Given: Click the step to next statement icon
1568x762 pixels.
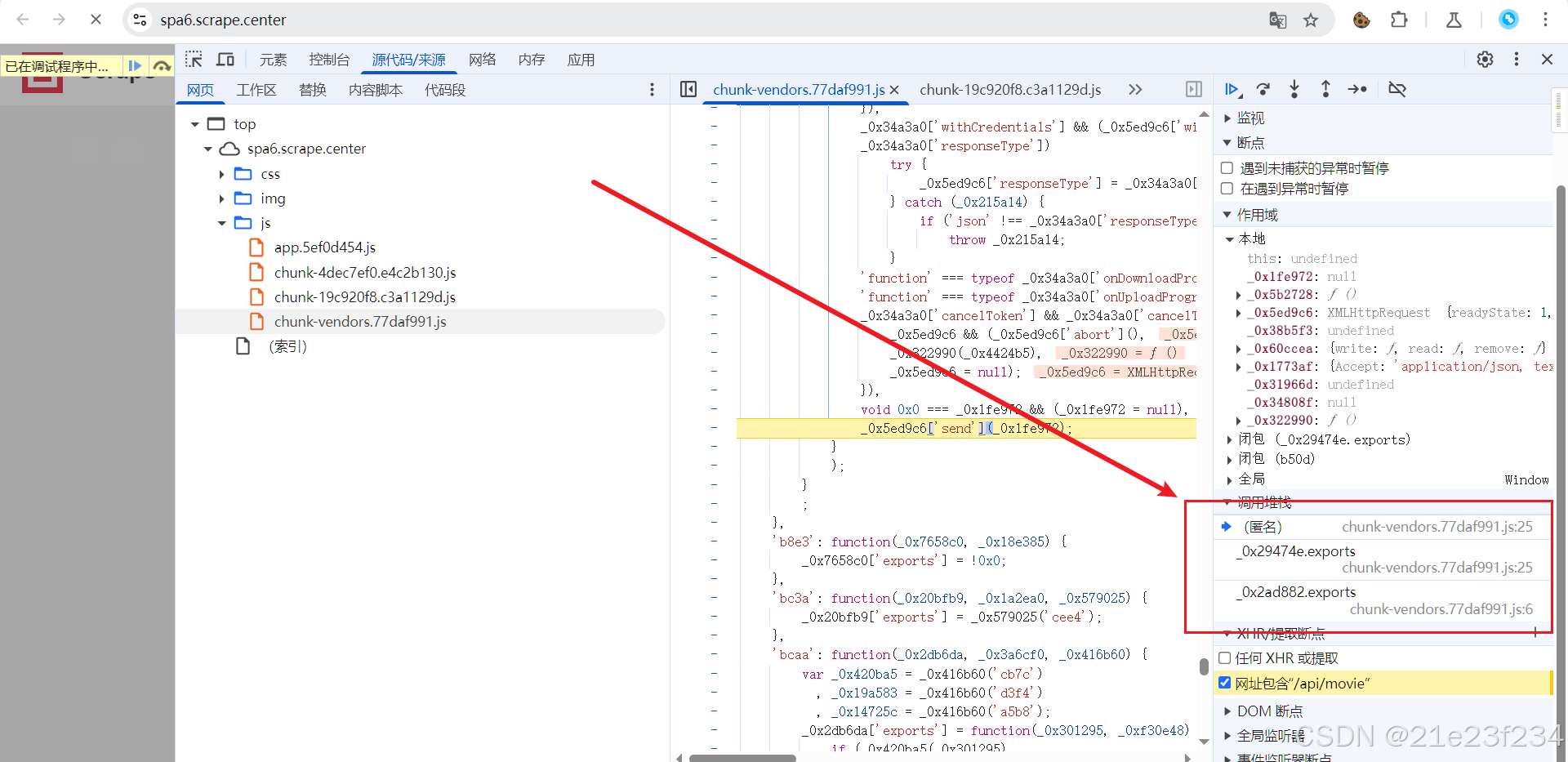Looking at the screenshot, I should 1358,89.
